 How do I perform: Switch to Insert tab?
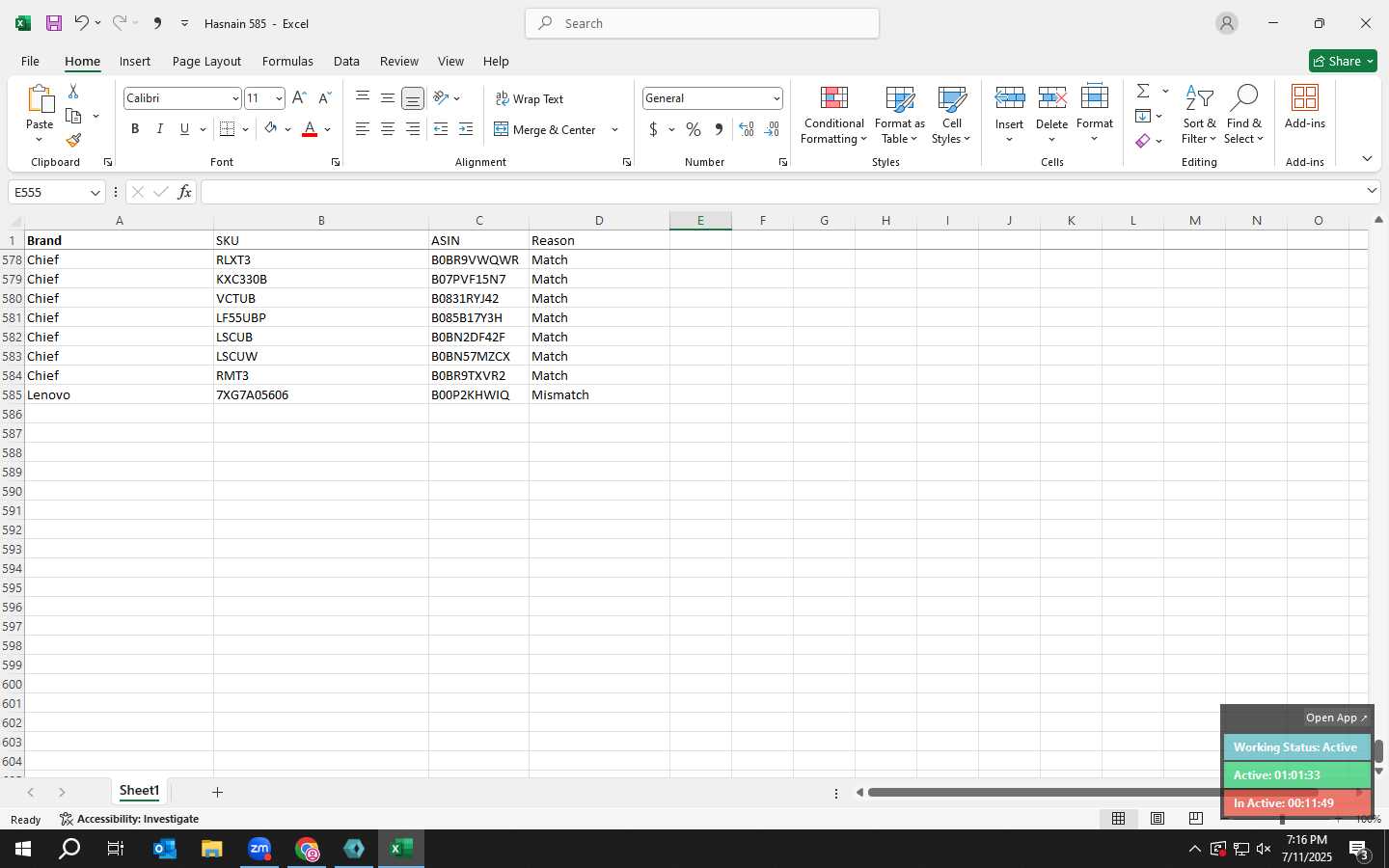tap(135, 61)
